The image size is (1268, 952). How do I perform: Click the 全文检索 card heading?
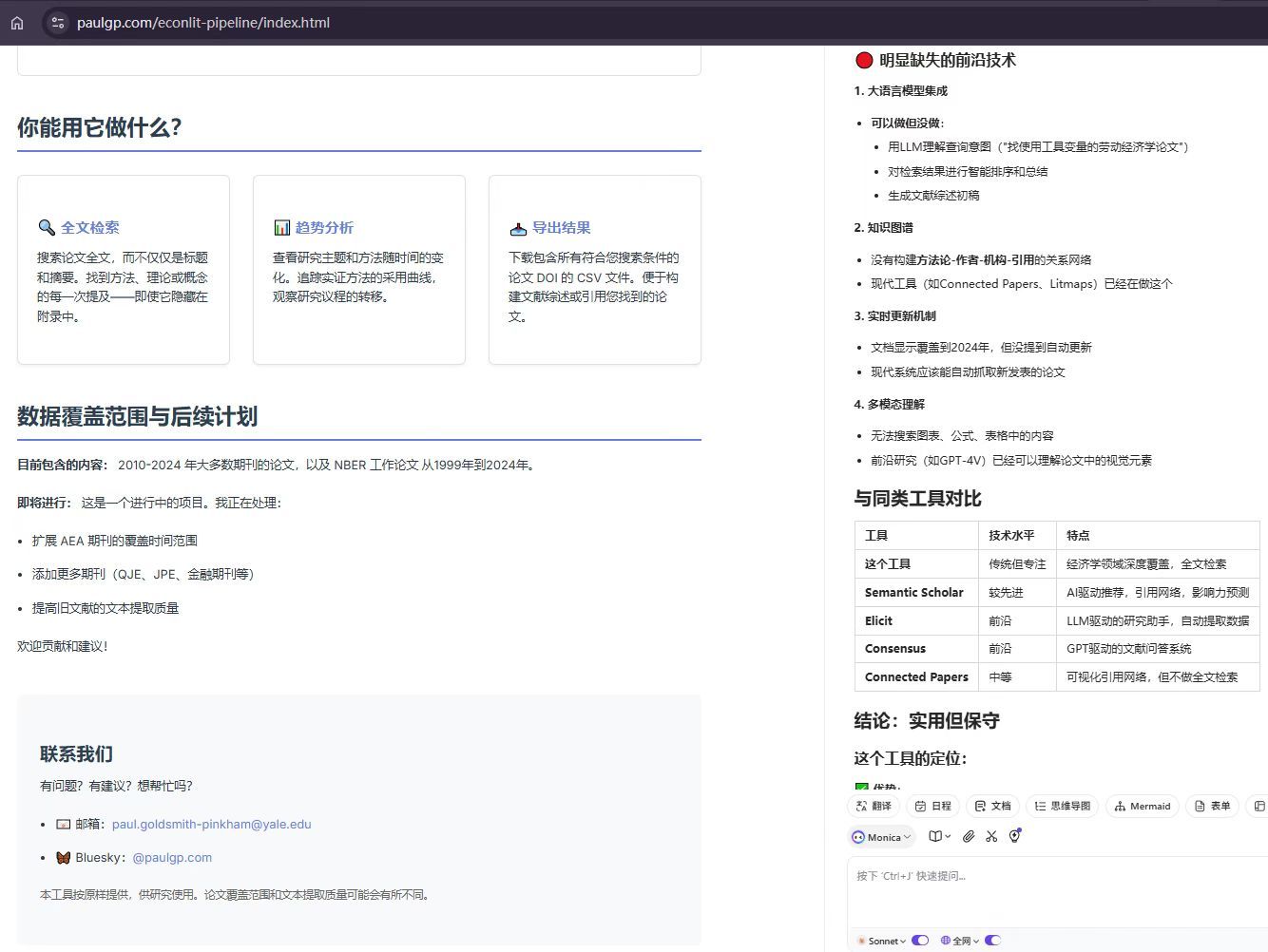point(89,228)
